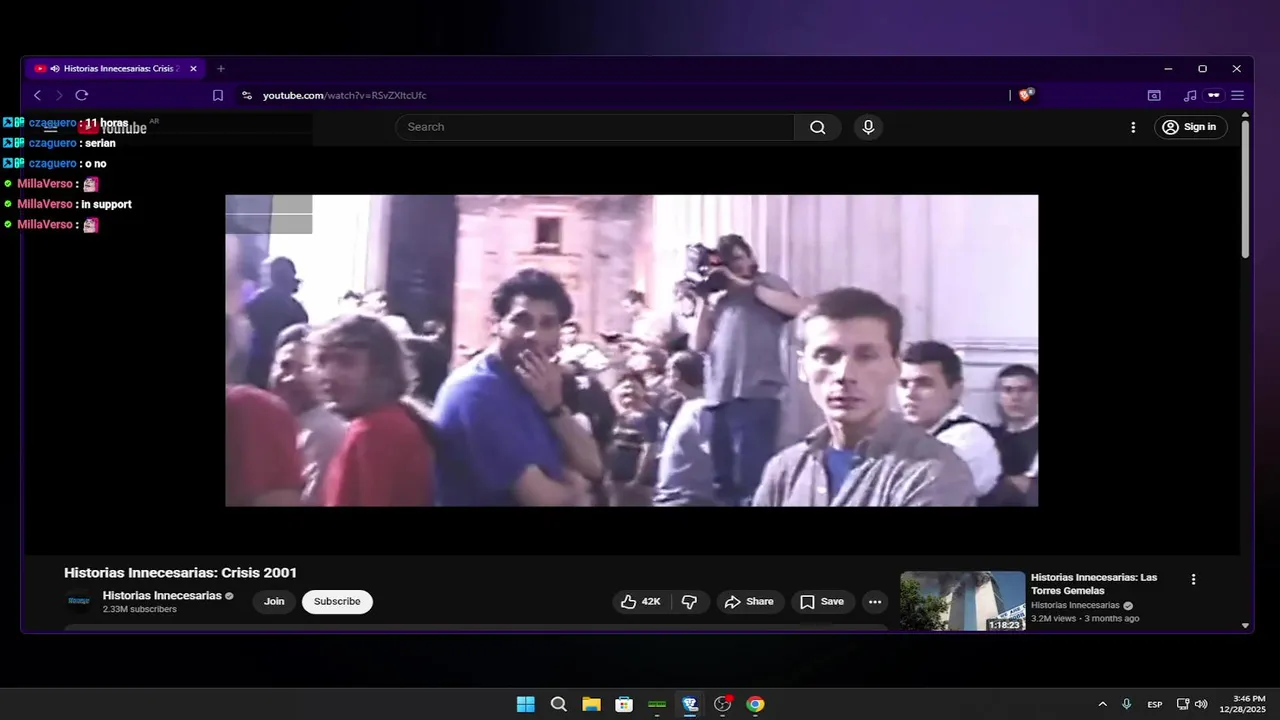The width and height of the screenshot is (1280, 720).
Task: Click the Sign in button
Action: (x=1191, y=127)
